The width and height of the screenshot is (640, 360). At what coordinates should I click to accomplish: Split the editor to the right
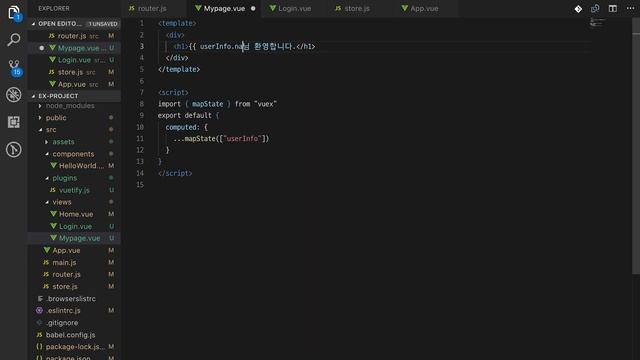(x=613, y=9)
